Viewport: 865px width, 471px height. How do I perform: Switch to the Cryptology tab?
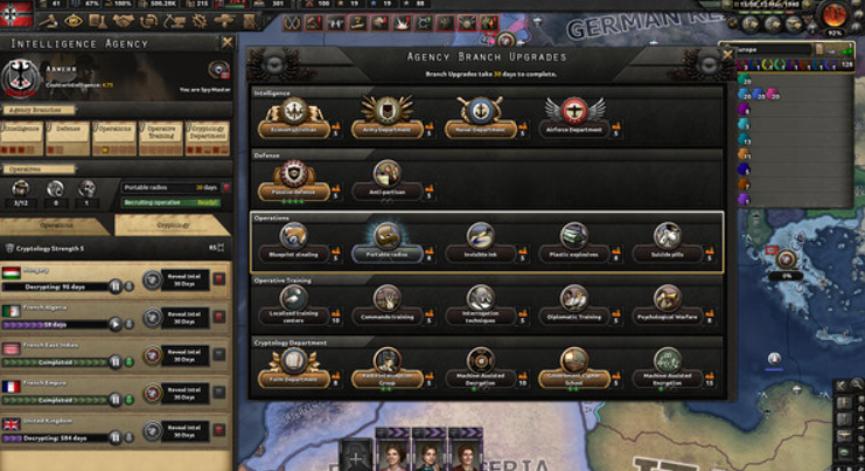click(172, 225)
